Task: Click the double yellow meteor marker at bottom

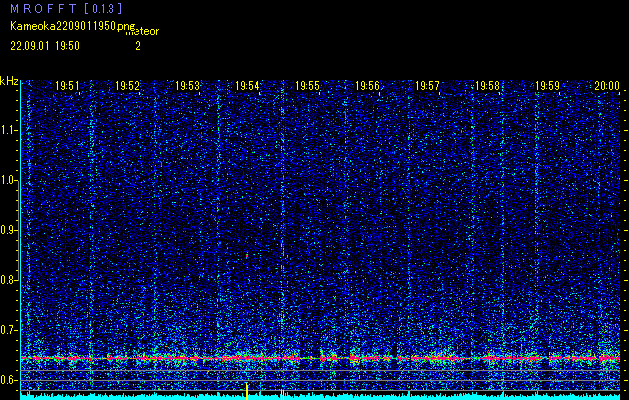Action: click(x=282, y=394)
